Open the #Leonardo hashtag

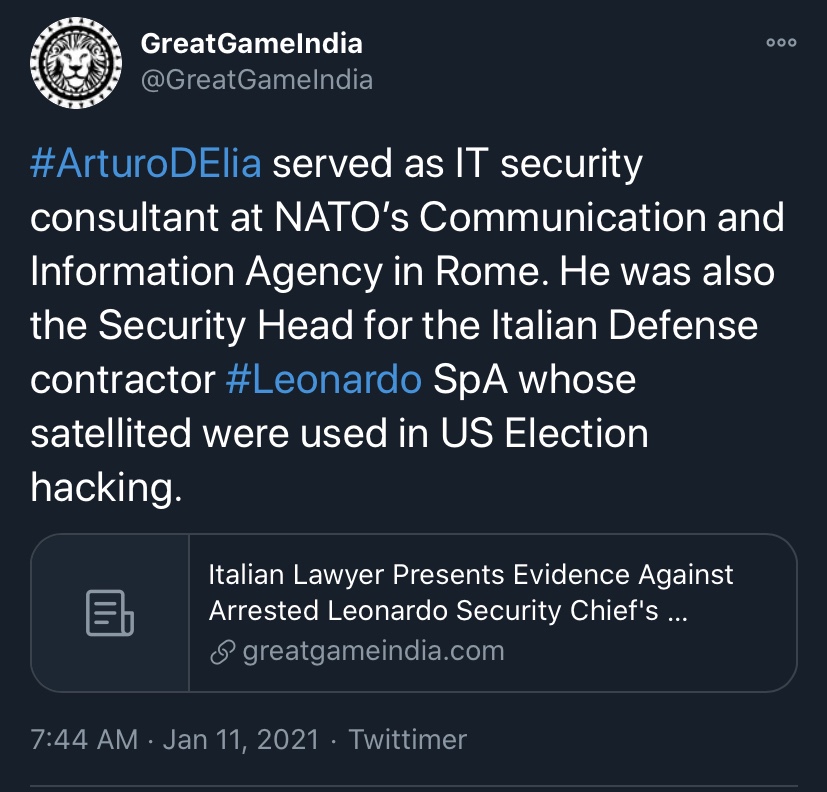[x=324, y=379]
